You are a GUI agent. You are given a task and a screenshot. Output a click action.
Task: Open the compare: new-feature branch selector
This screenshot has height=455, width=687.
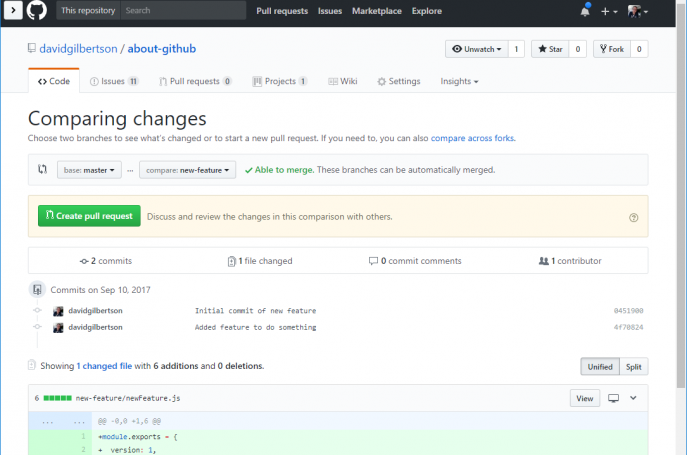coord(188,170)
